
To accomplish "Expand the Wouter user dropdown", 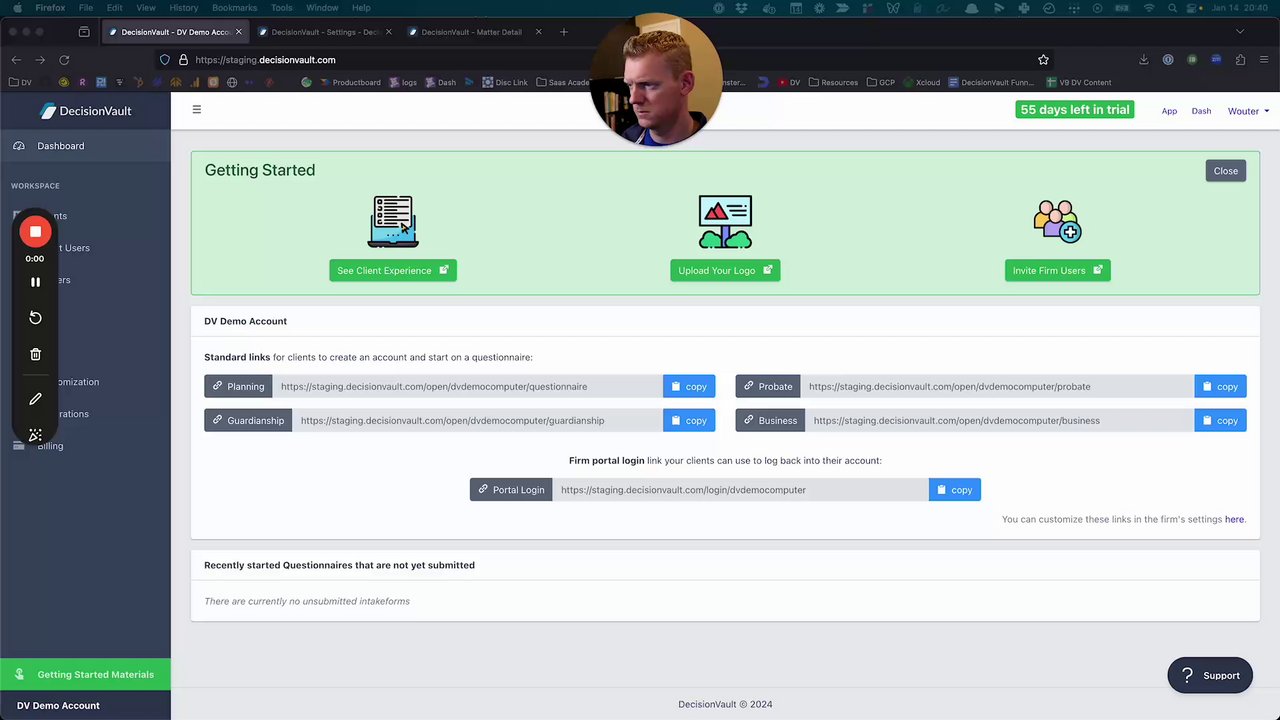I will [1248, 111].
